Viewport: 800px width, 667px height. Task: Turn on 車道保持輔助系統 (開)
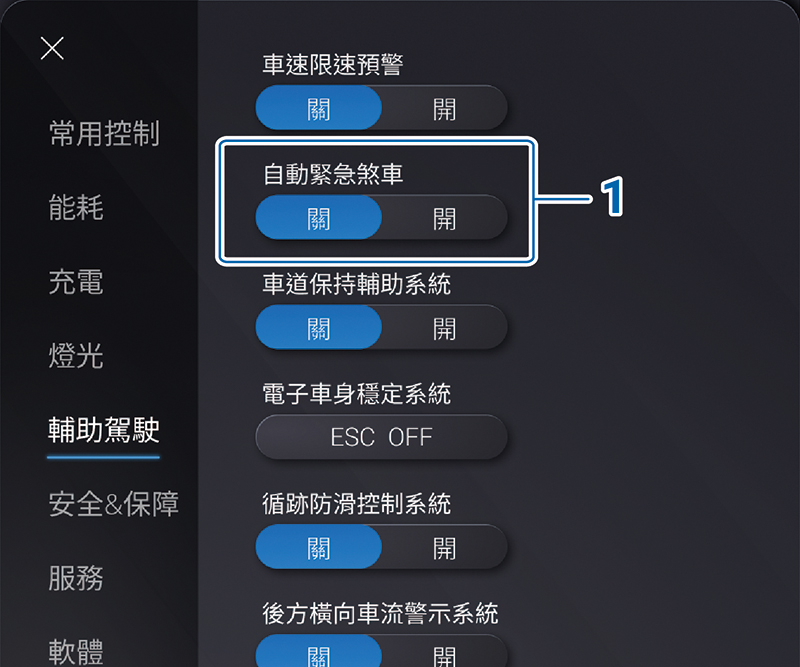[444, 327]
